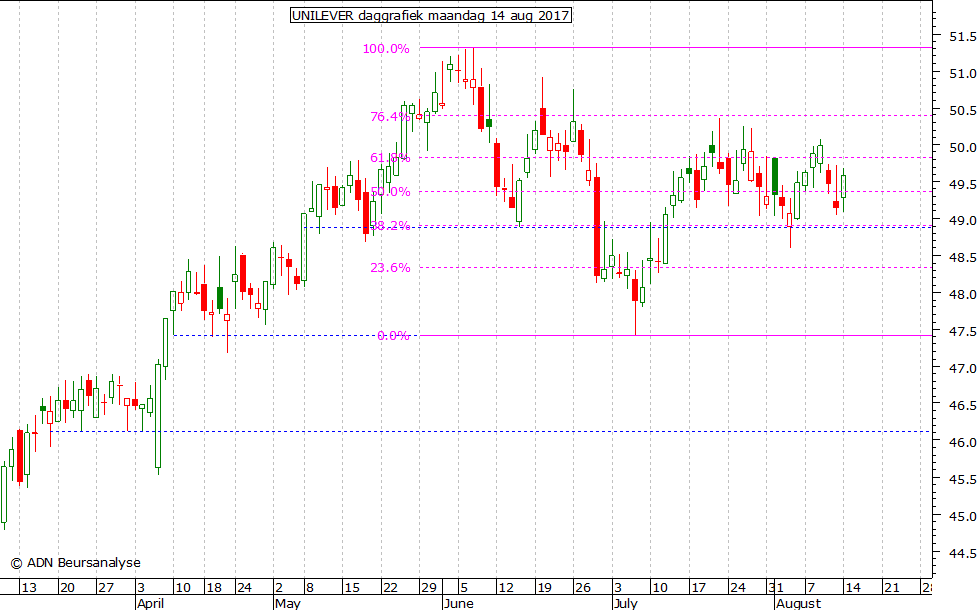980x610 pixels.
Task: Click the July month label
Action: (626, 603)
